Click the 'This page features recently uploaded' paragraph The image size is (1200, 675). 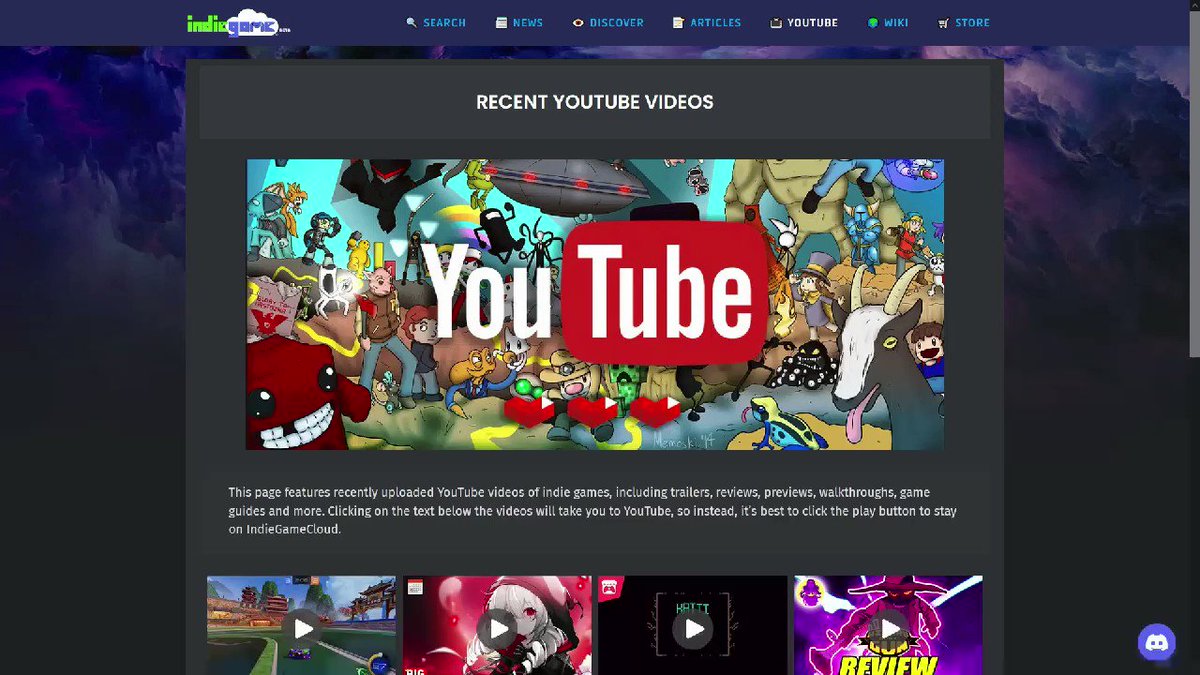coord(593,510)
